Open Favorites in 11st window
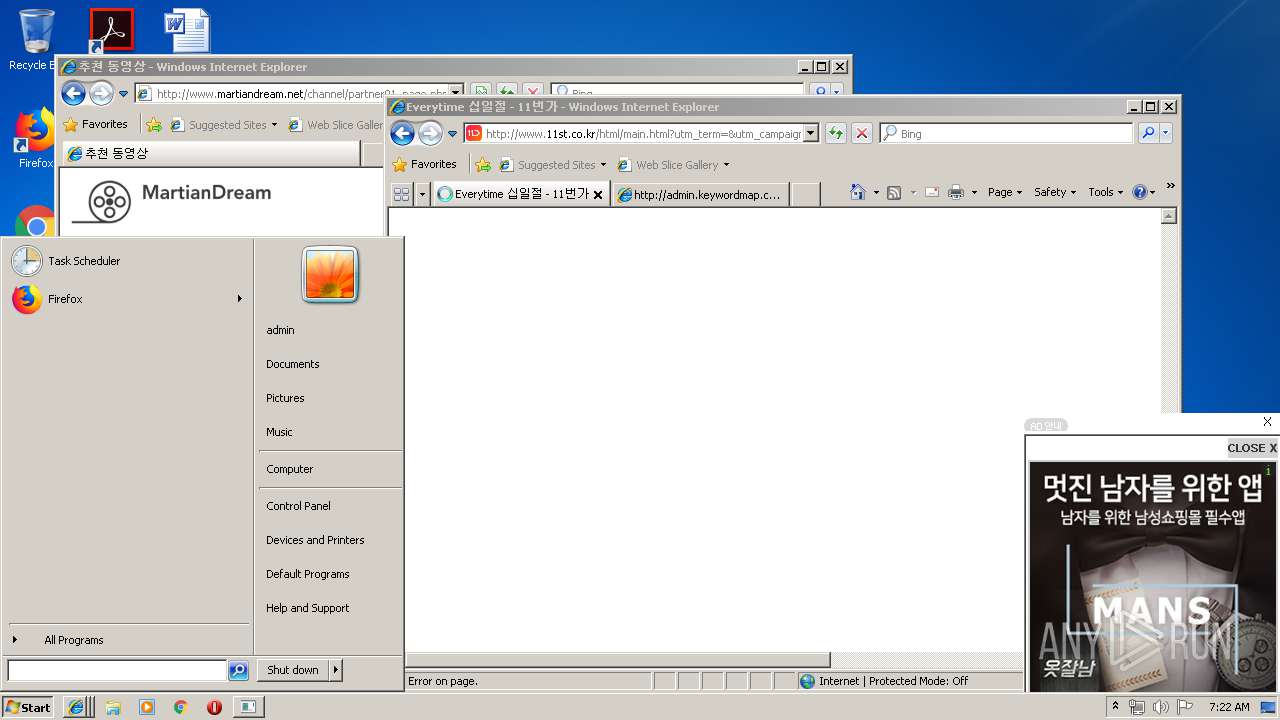Screen dimensions: 1280x720 (424, 164)
